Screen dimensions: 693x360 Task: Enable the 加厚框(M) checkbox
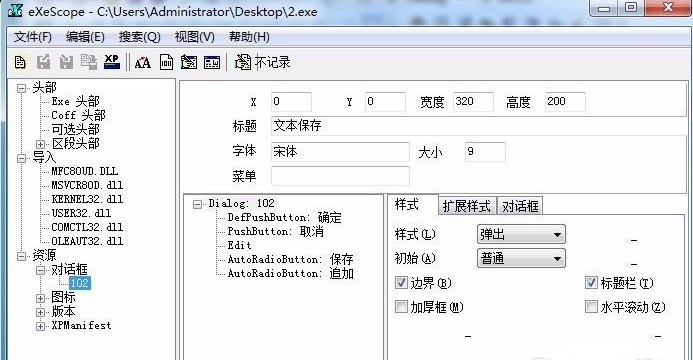click(x=401, y=307)
